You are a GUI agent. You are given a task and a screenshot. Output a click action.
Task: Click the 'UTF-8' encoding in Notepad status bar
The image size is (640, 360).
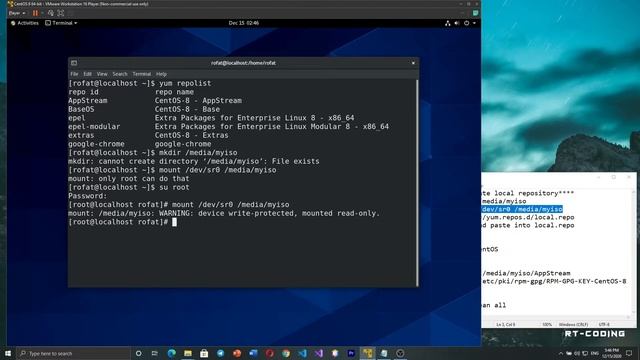[604, 324]
